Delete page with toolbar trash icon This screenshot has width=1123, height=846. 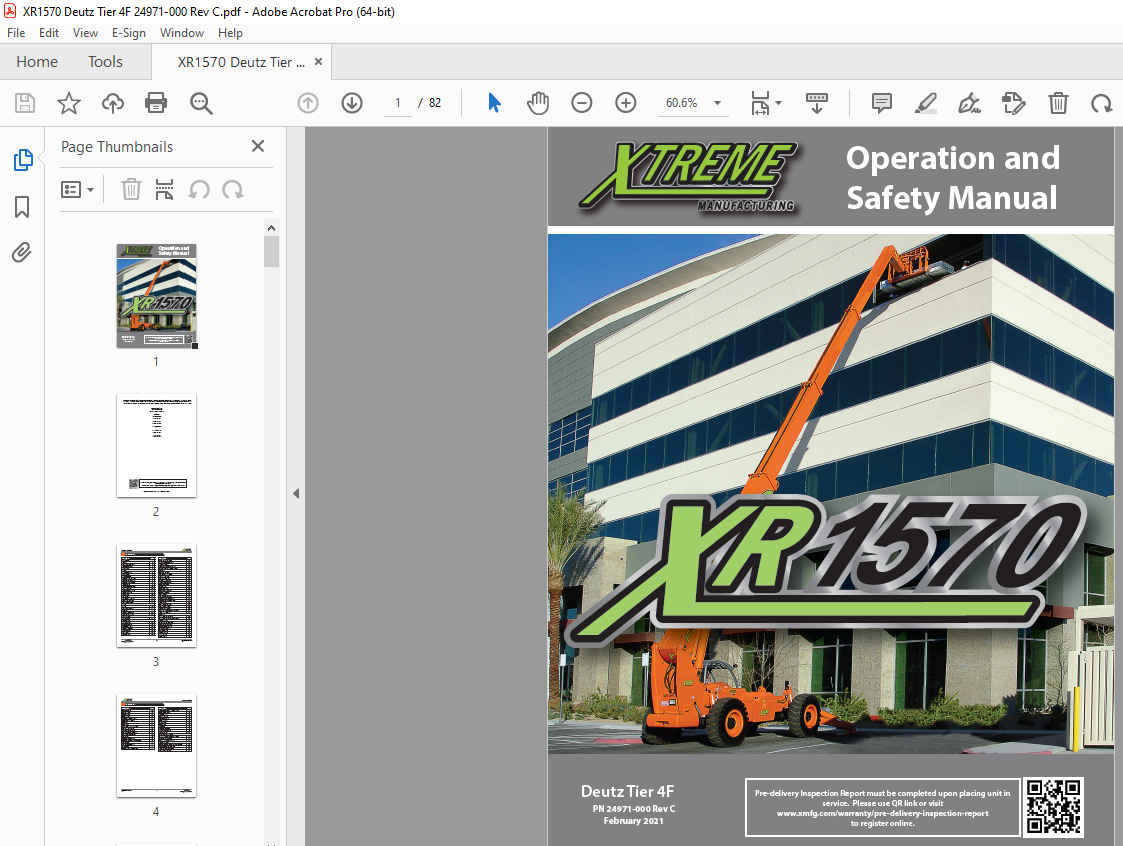pyautogui.click(x=1058, y=103)
